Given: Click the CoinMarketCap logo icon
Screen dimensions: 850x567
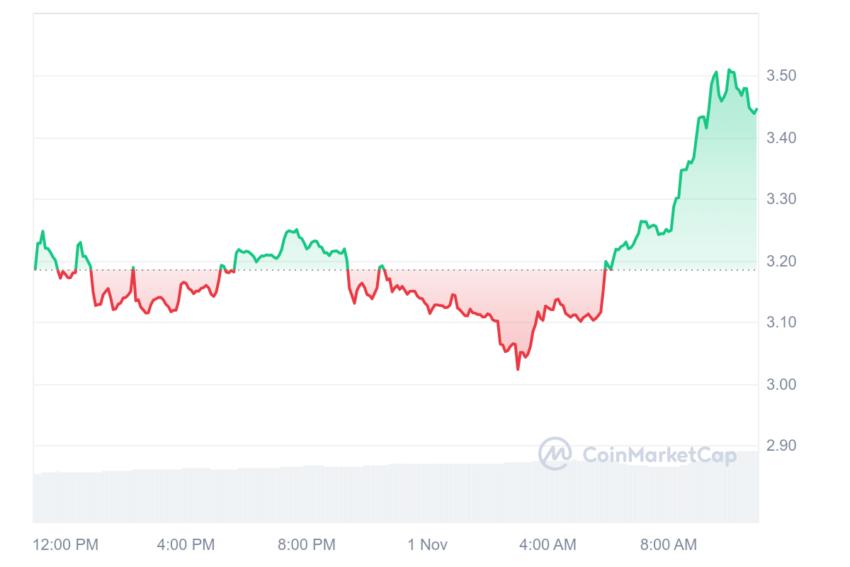Looking at the screenshot, I should (x=555, y=453).
